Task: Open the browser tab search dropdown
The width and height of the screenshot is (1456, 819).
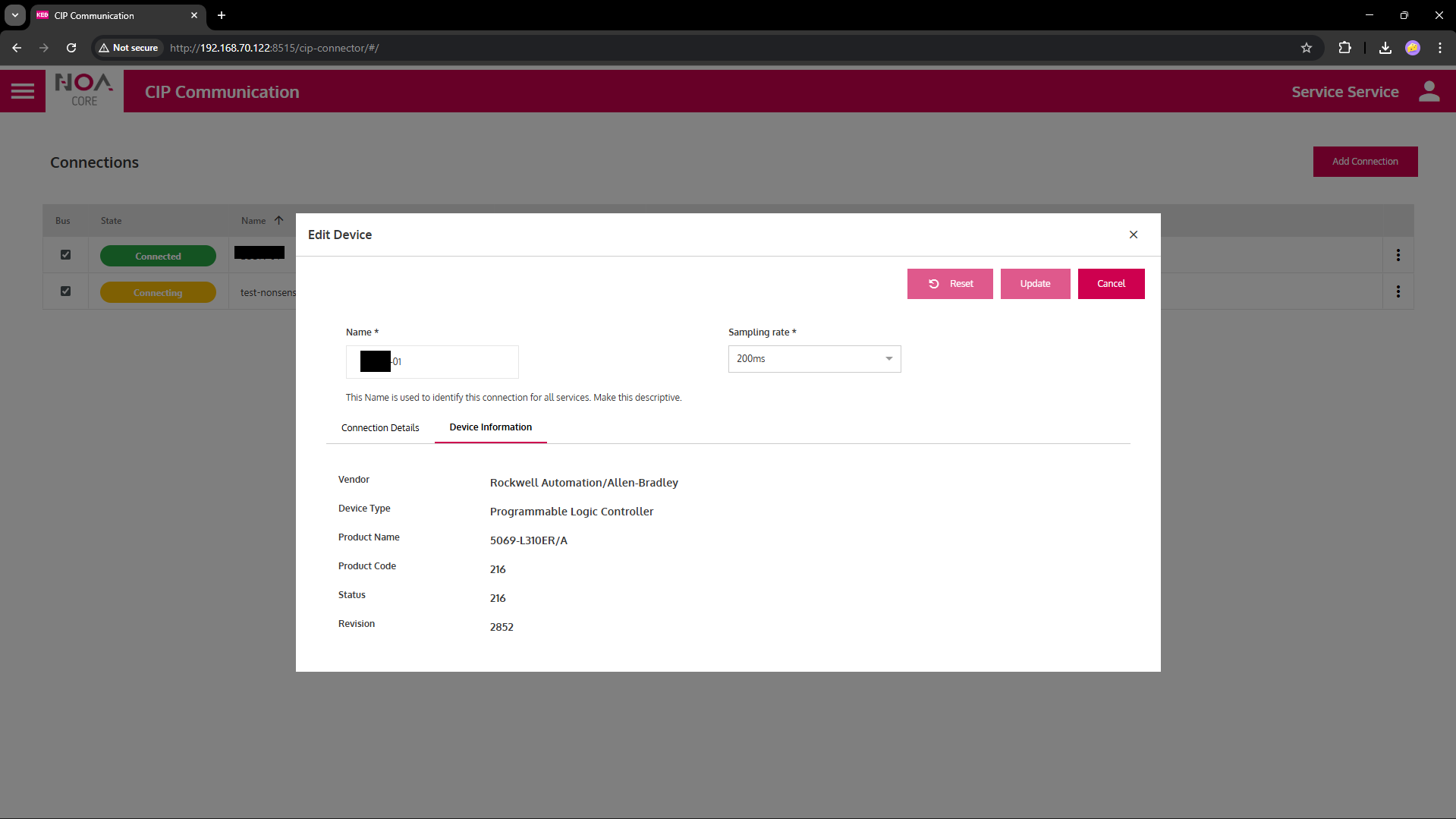Action: click(15, 15)
